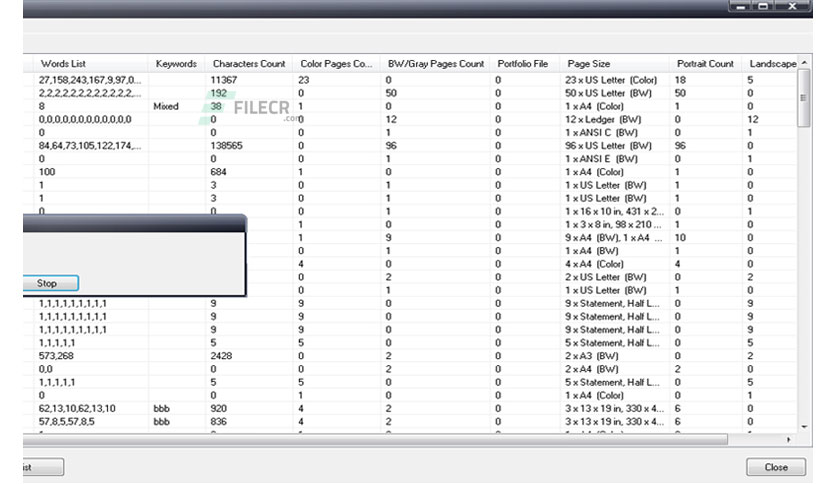The image size is (836, 484).
Task: Select the page size cell '2 x A4 (BW)'
Action: click(x=592, y=369)
